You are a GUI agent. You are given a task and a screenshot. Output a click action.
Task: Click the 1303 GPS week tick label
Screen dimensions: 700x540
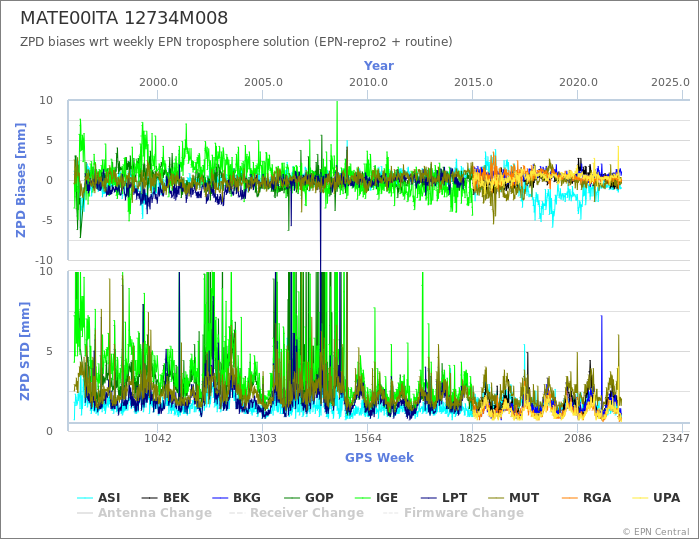(x=262, y=438)
